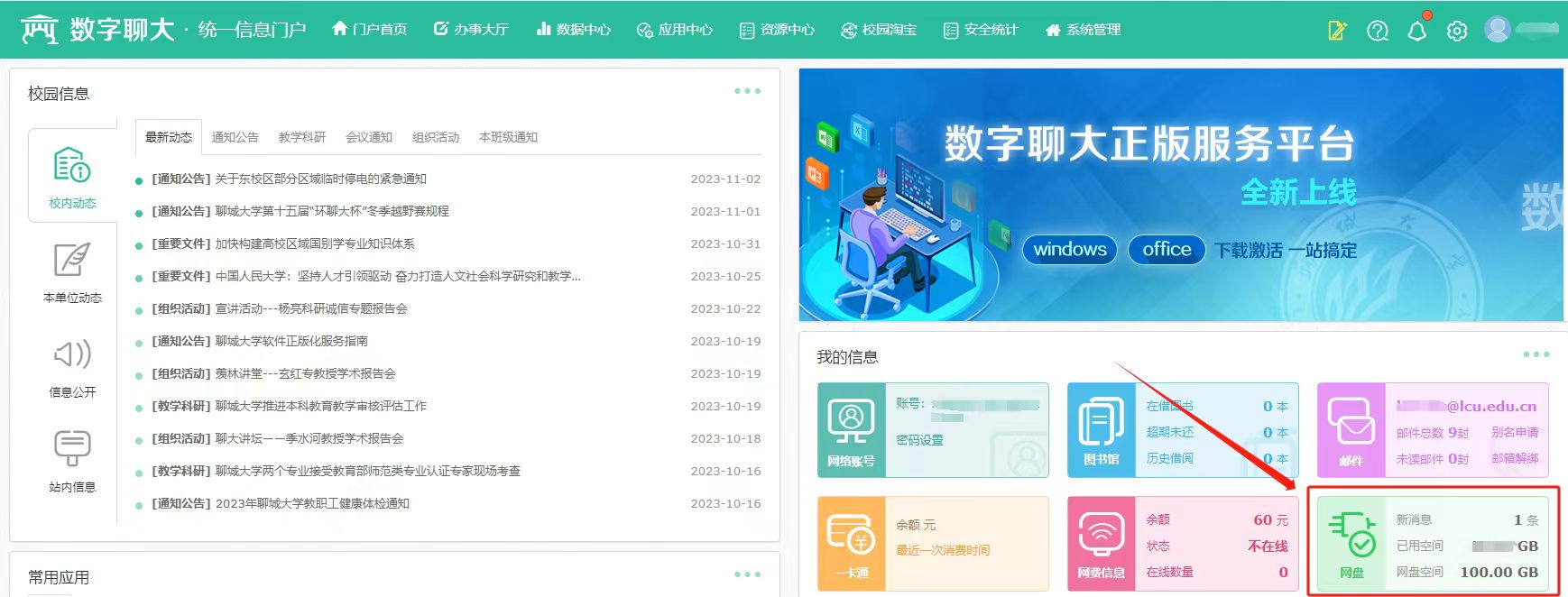This screenshot has height=597, width=1568.
Task: Click the help question mark icon
Action: (x=1377, y=31)
